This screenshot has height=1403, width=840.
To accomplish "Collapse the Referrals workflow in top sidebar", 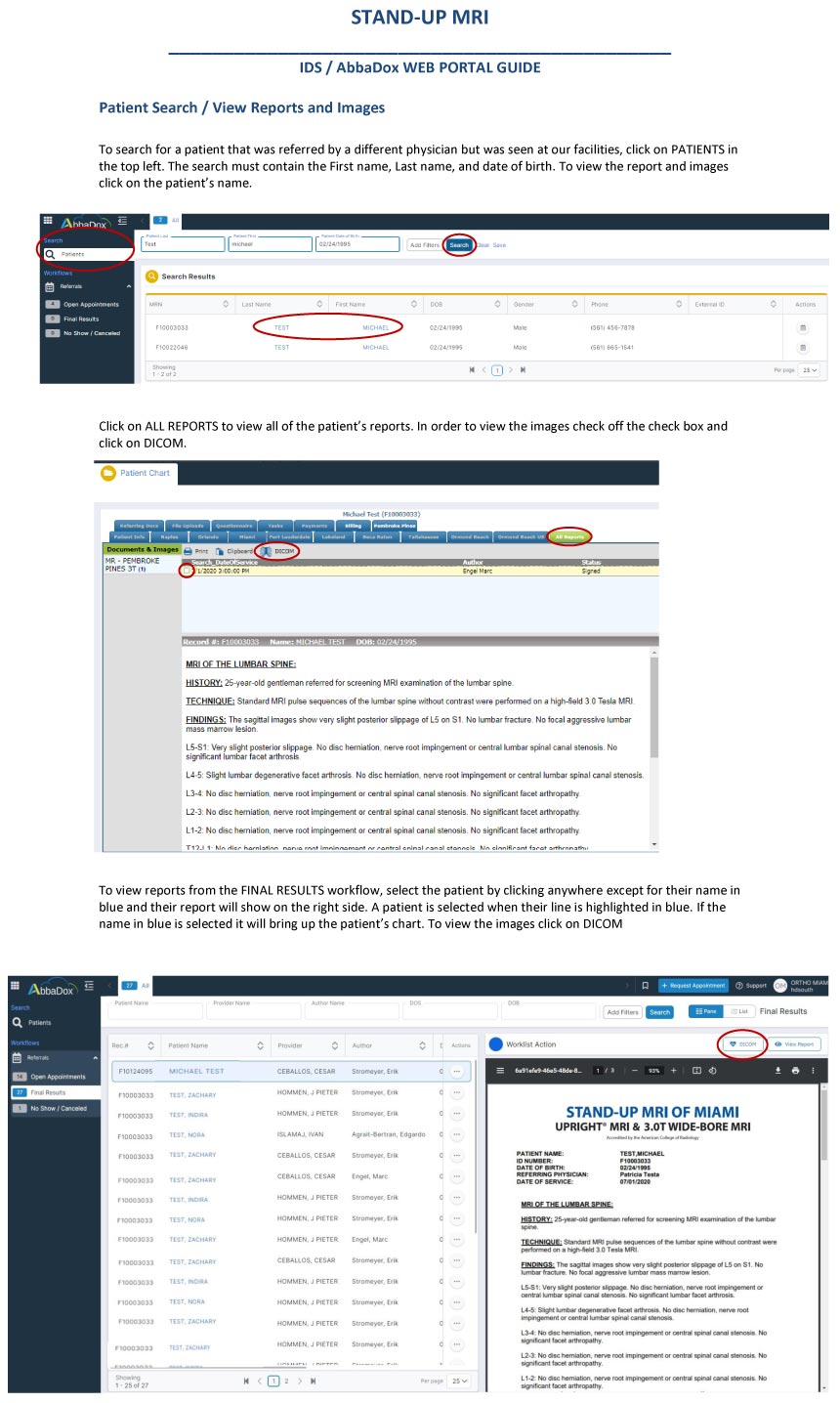I will 129,286.
